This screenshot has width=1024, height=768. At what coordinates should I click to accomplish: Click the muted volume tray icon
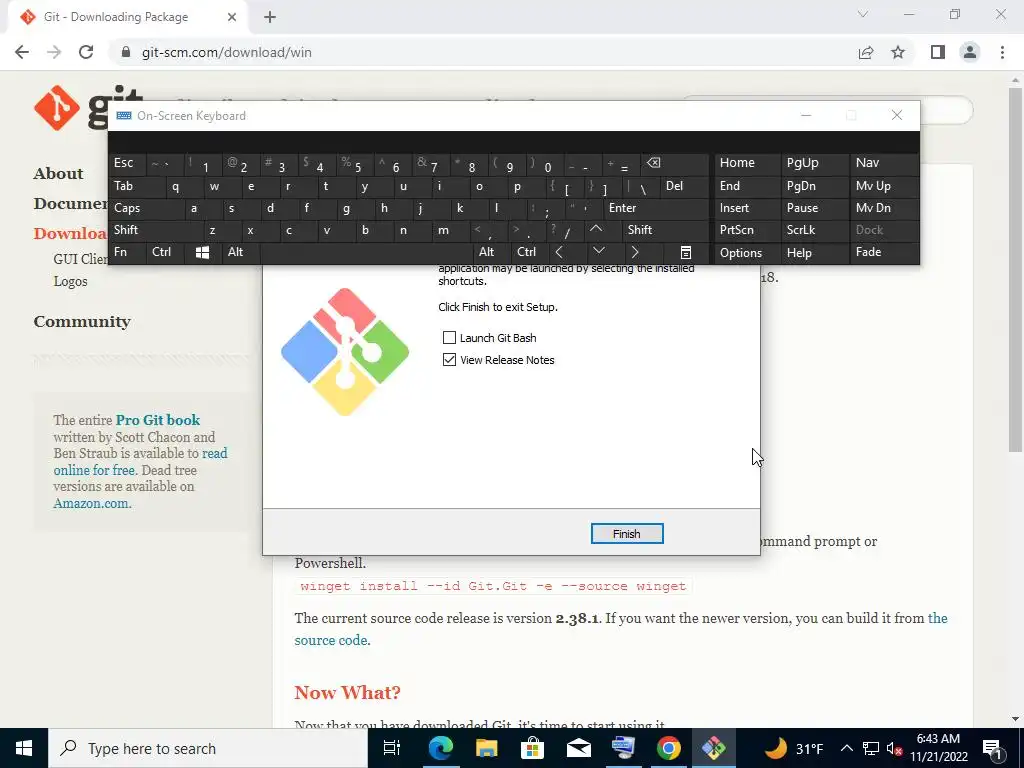[x=894, y=749]
